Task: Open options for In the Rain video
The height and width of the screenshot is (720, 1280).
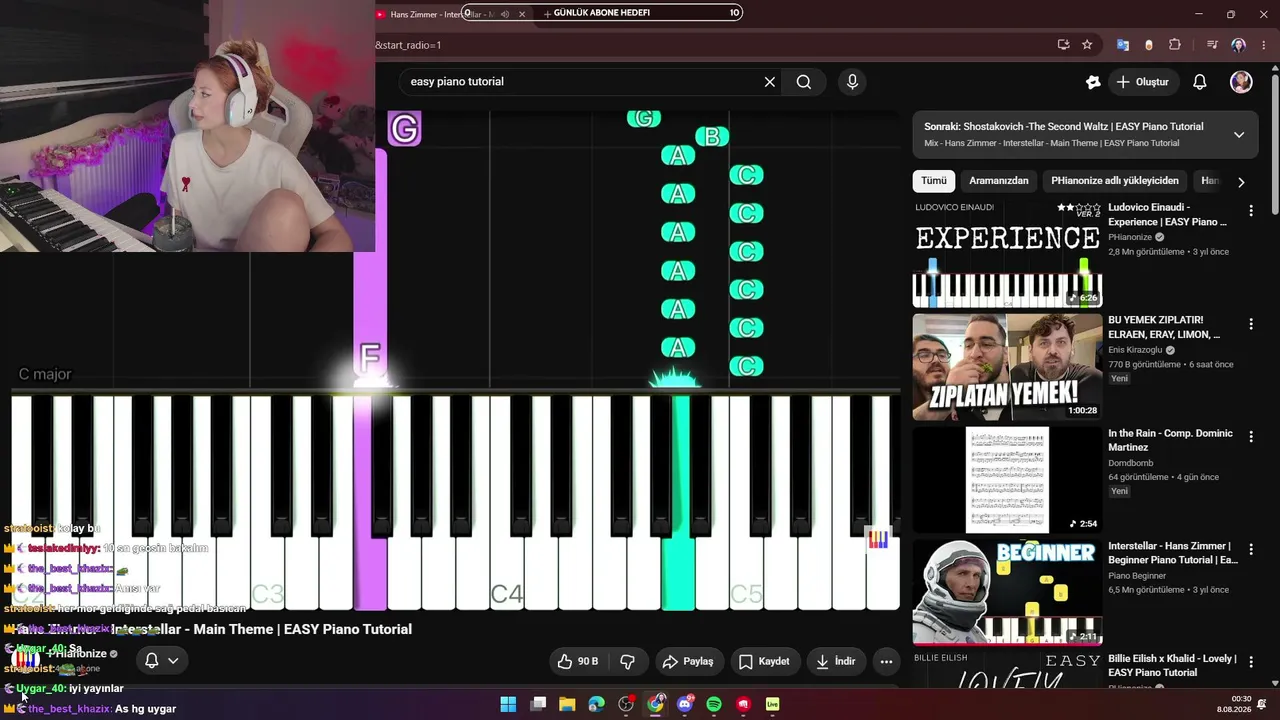Action: point(1251,437)
